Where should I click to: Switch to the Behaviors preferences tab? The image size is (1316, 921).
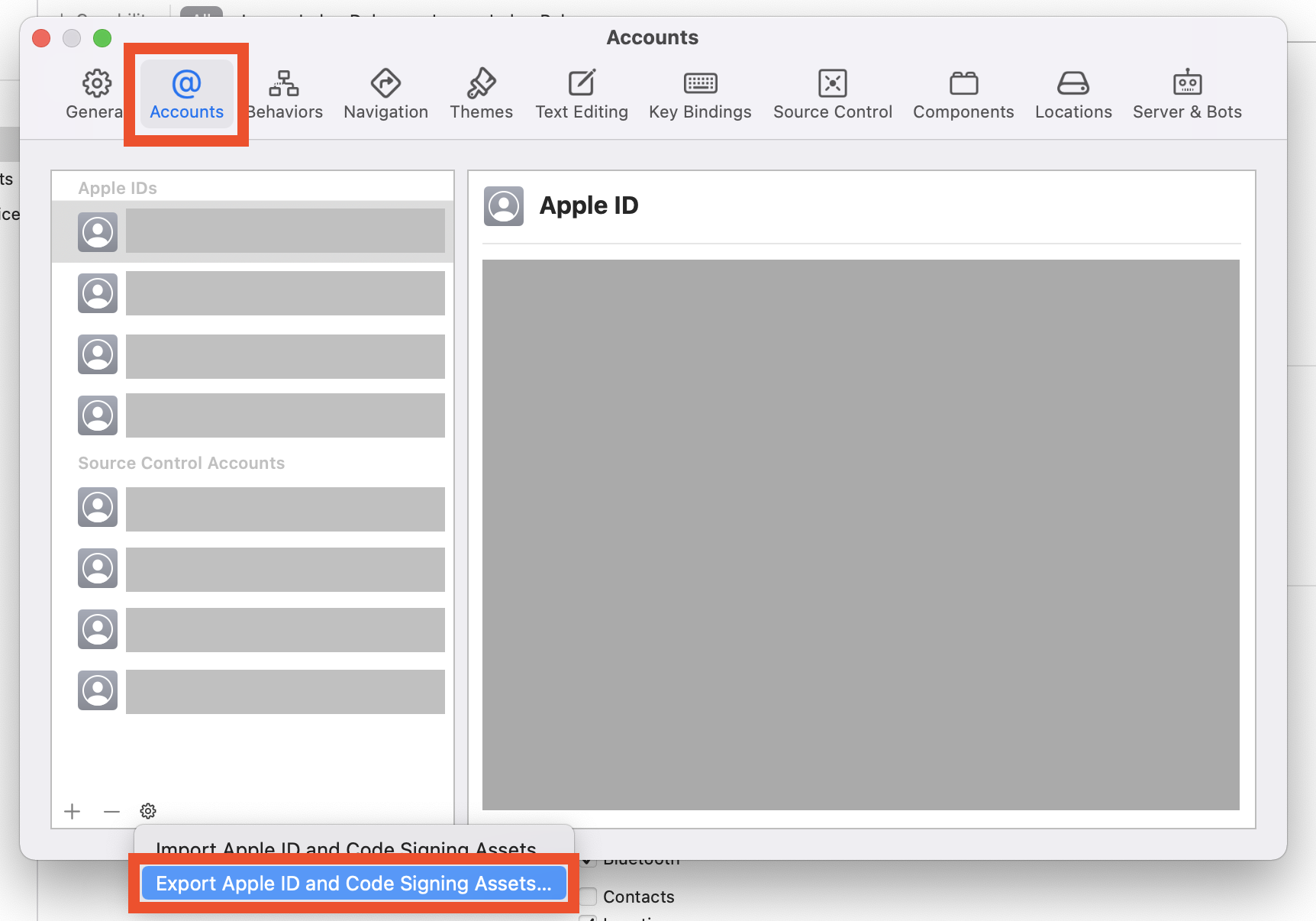pos(285,95)
